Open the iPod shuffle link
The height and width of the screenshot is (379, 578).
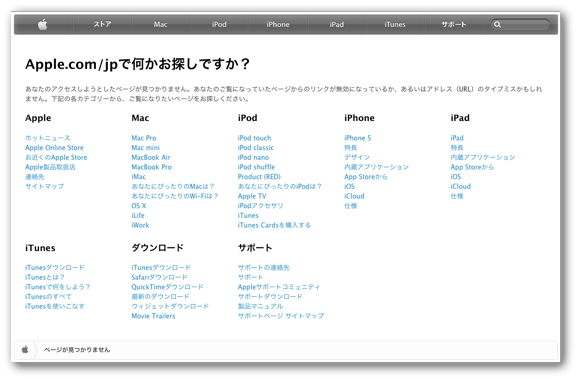pos(256,167)
